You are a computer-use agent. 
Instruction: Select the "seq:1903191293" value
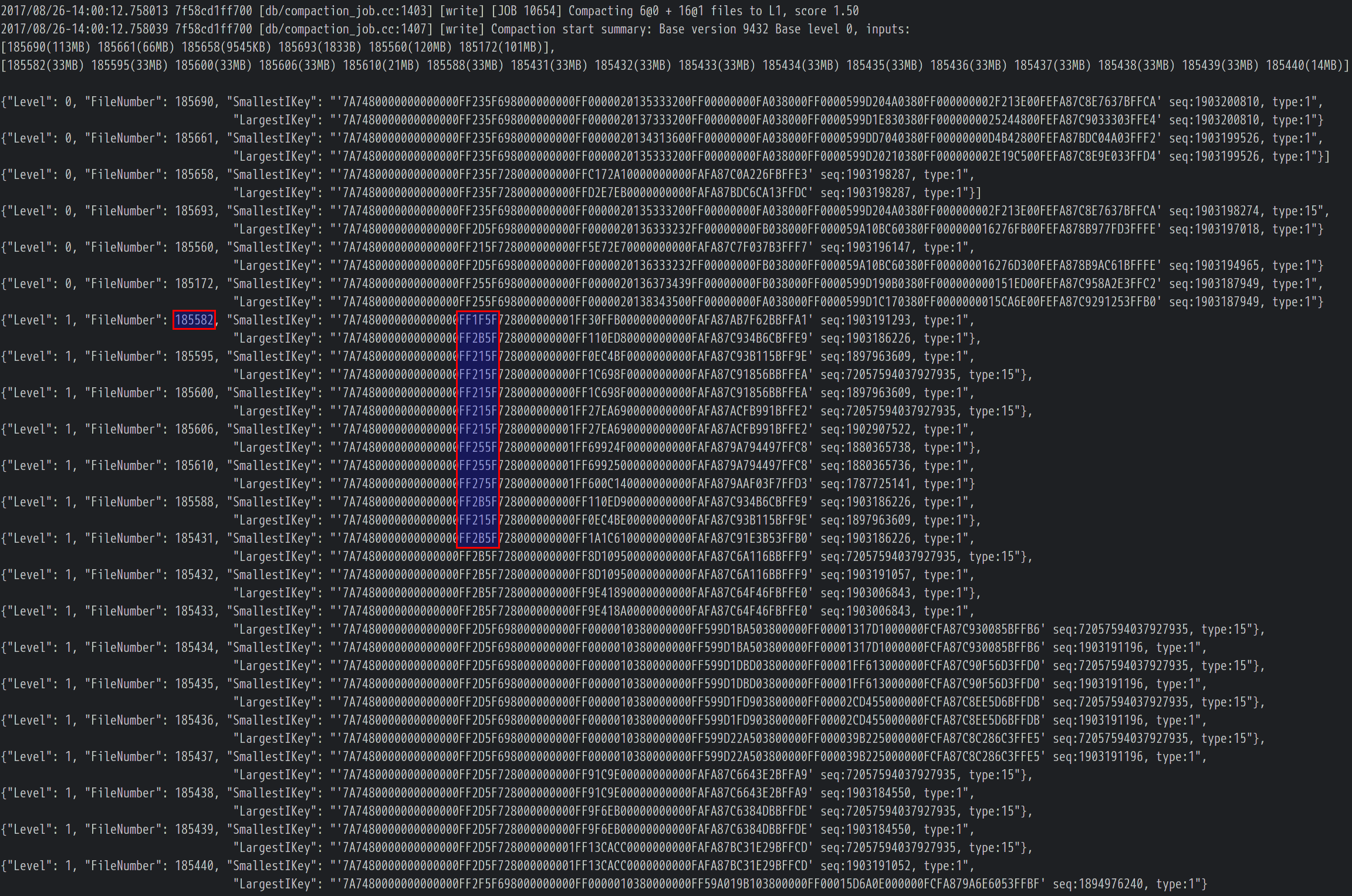(x=866, y=320)
